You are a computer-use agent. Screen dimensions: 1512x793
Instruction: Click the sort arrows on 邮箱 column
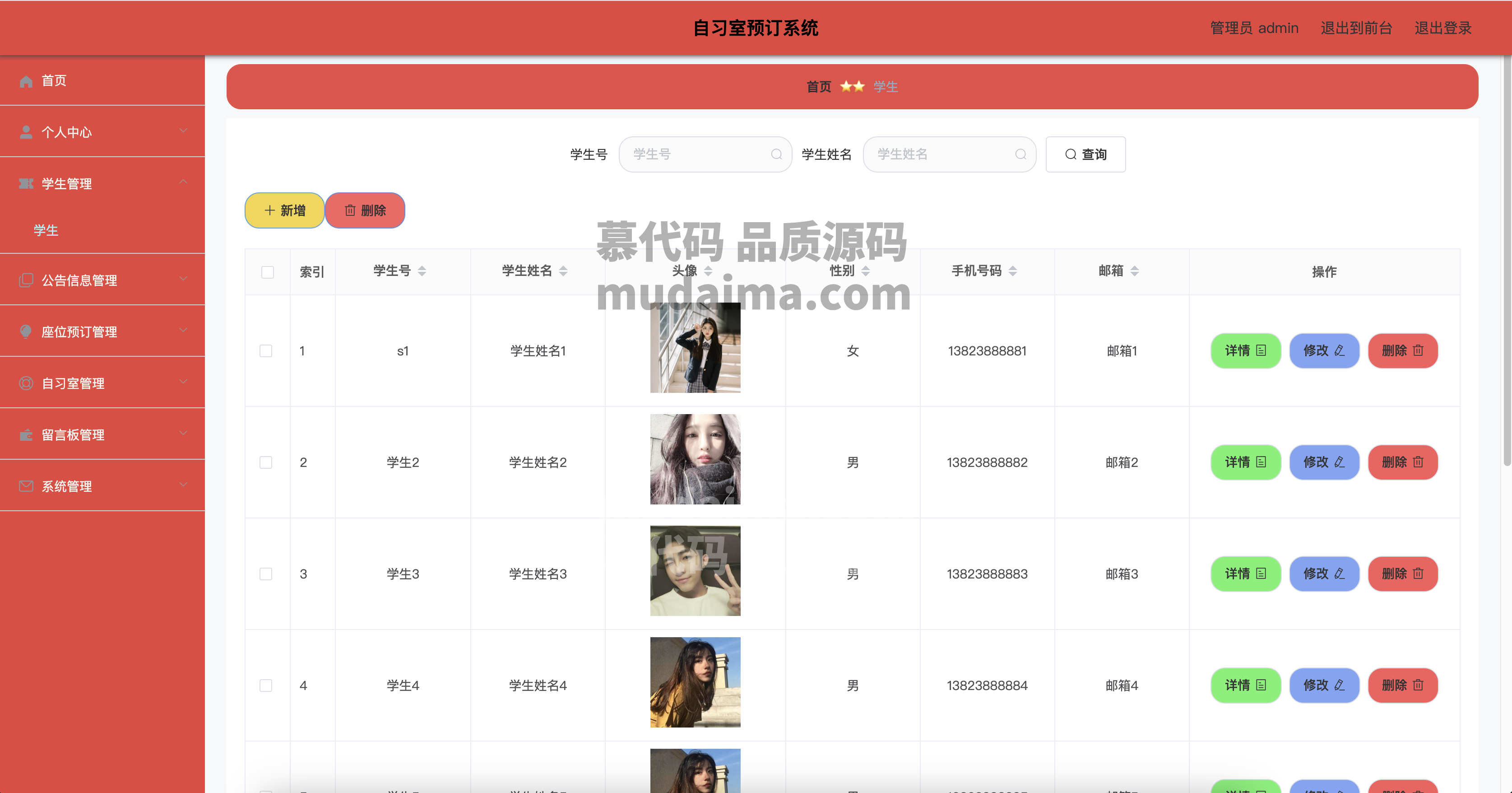coord(1135,271)
